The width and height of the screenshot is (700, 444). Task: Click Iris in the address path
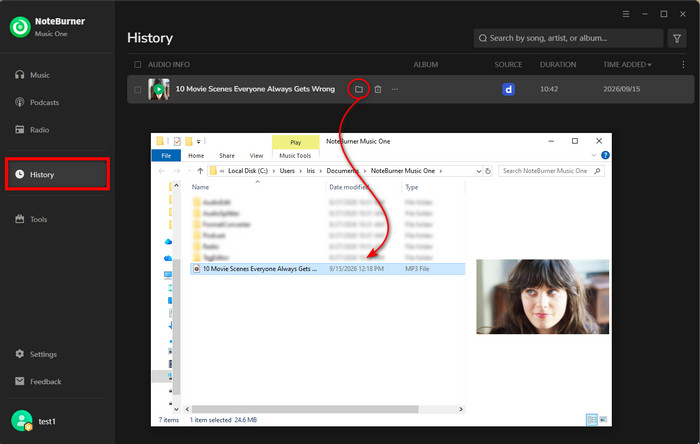pyautogui.click(x=311, y=171)
